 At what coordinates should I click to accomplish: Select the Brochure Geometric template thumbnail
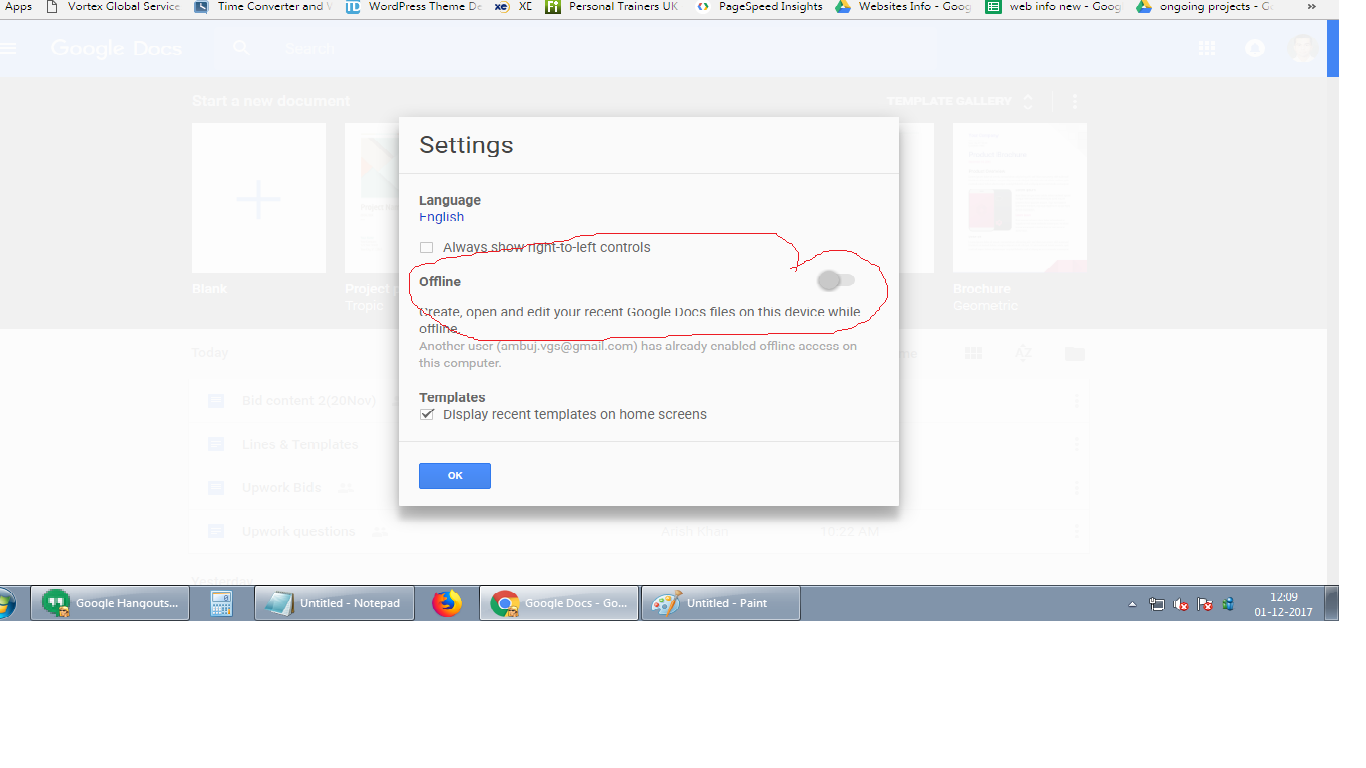1020,198
